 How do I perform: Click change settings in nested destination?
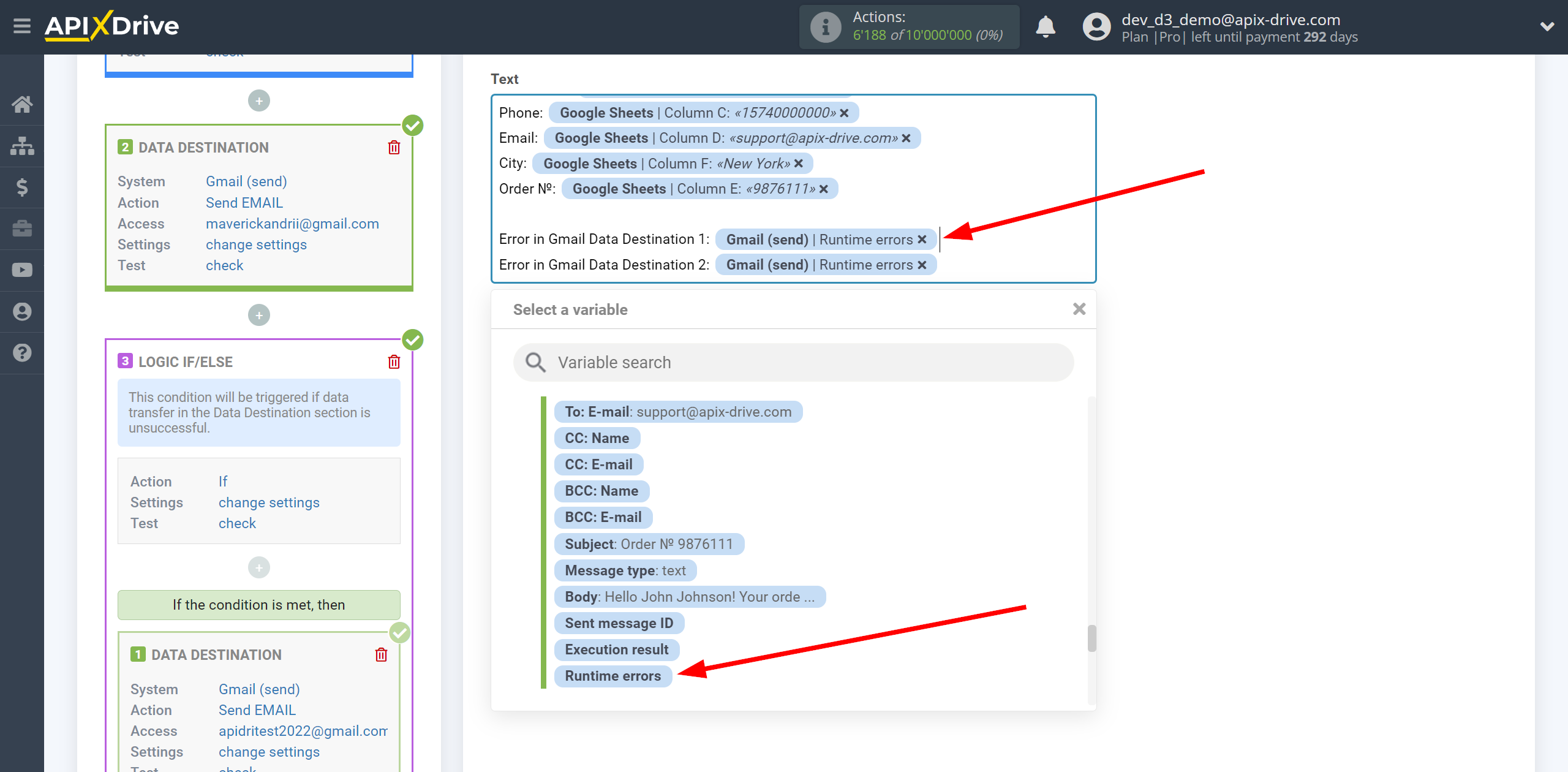click(x=269, y=752)
